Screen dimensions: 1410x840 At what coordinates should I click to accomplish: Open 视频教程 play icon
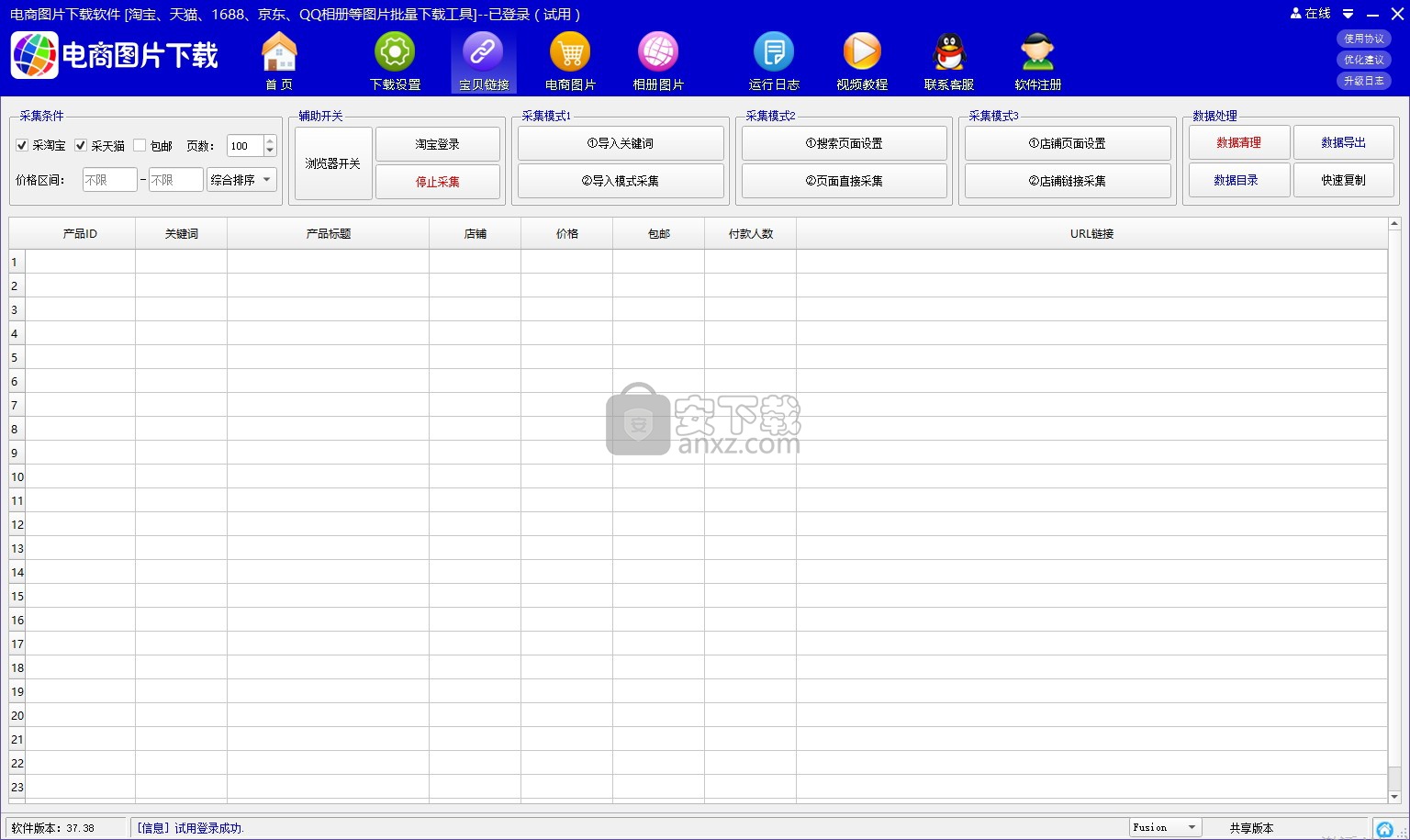(862, 52)
